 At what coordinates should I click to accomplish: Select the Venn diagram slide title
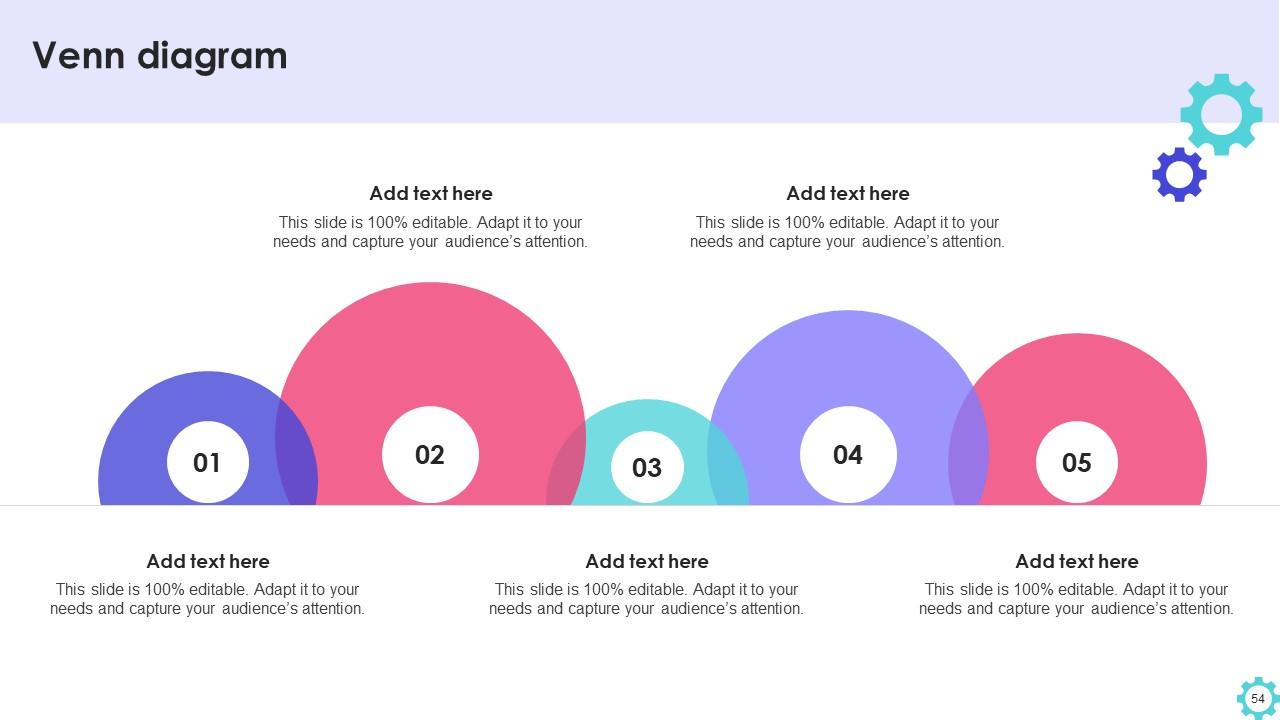point(160,55)
